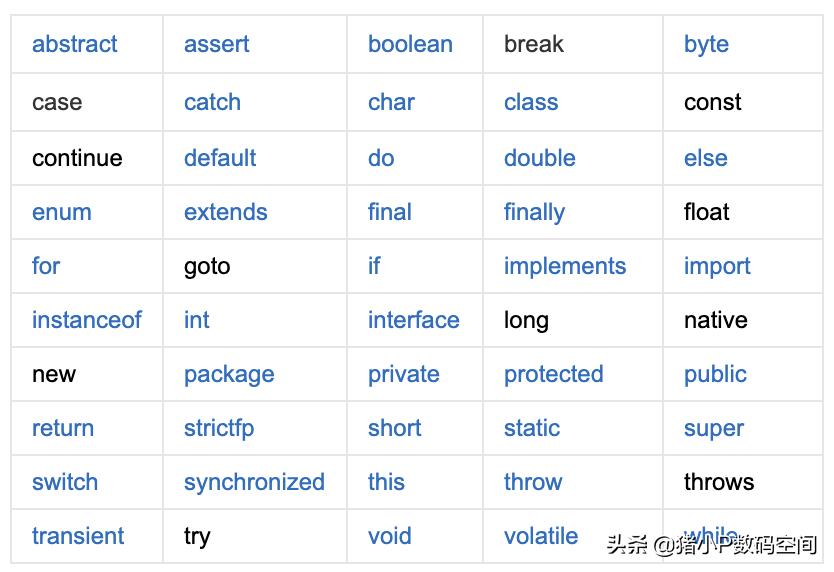The height and width of the screenshot is (572, 834).
Task: Follow the 'default' keyword link
Action: coord(220,158)
